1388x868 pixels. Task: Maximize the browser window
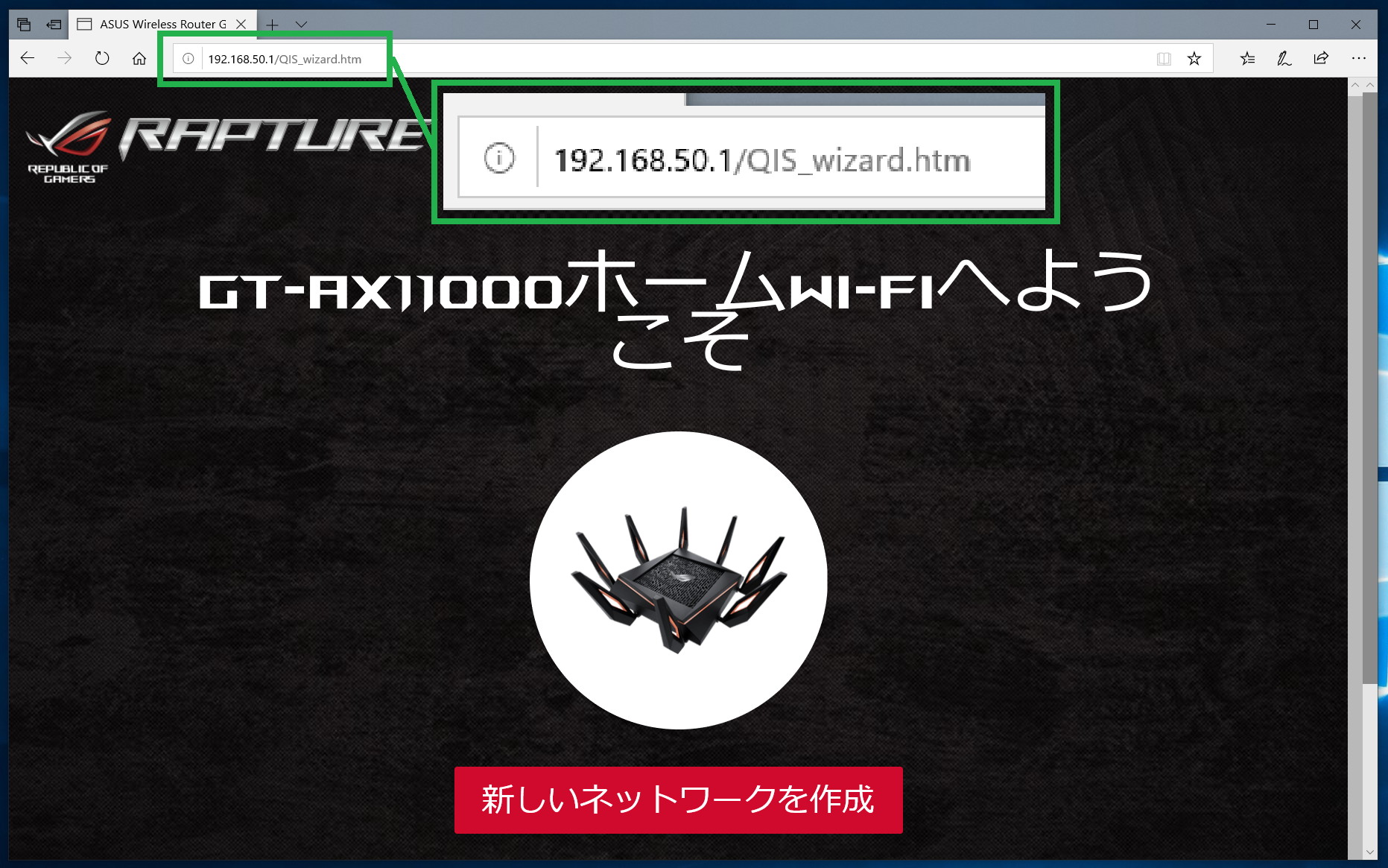point(1313,25)
